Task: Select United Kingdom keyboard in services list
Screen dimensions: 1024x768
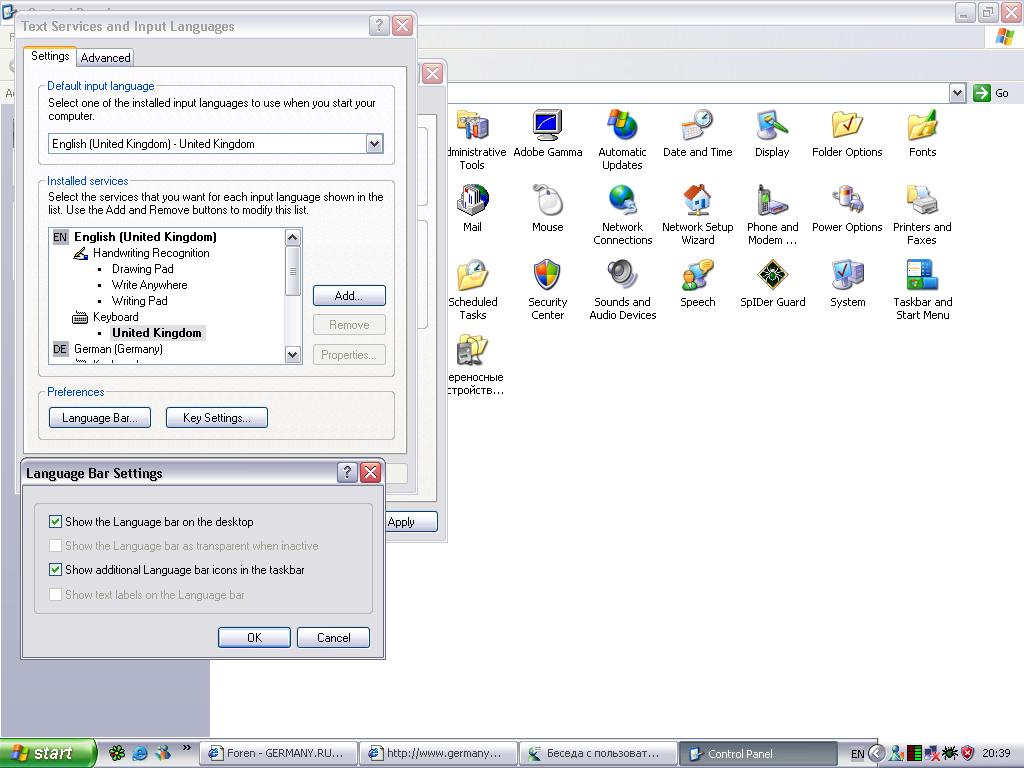Action: coord(157,333)
